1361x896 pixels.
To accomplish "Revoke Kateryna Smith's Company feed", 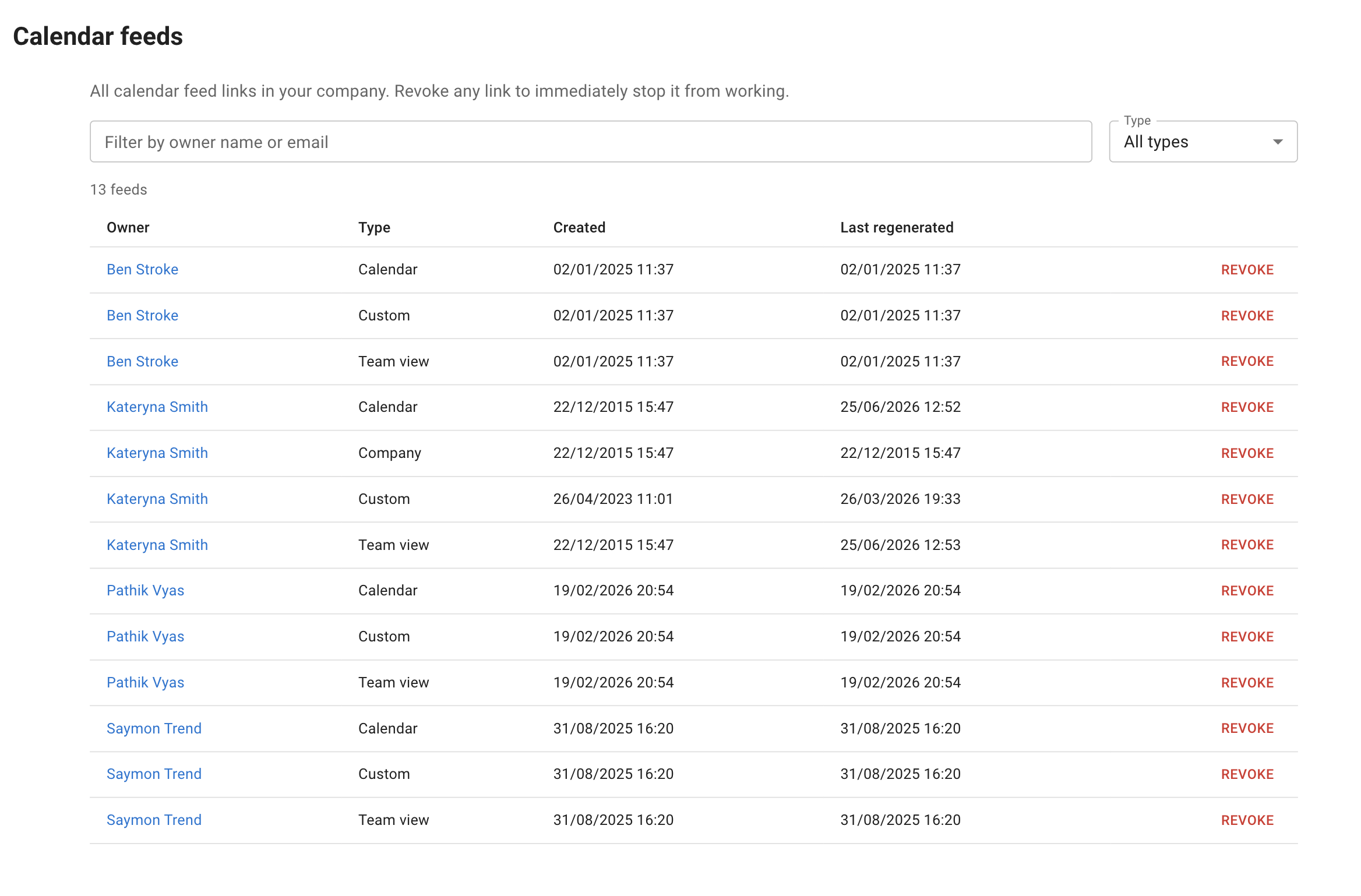I will pos(1247,453).
